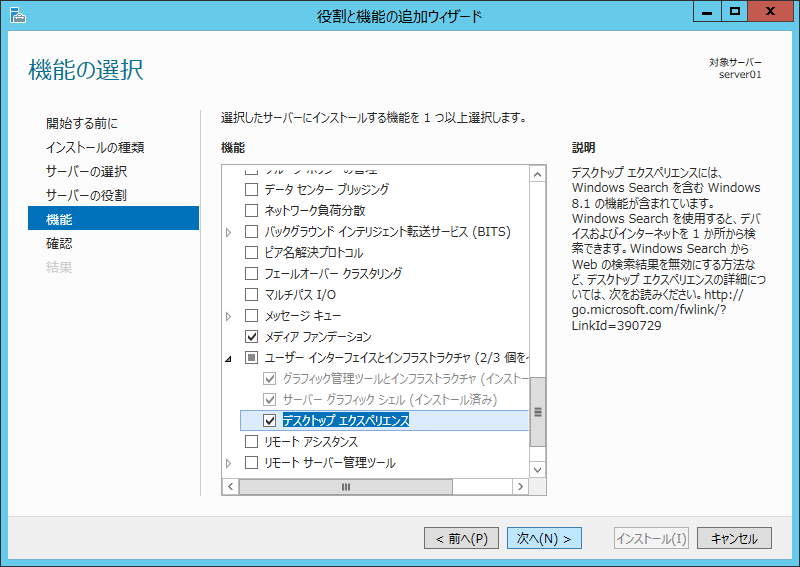Screen dimensions: 800x567
Task: Expand リモート サーバー管理ツール node
Action: click(229, 463)
